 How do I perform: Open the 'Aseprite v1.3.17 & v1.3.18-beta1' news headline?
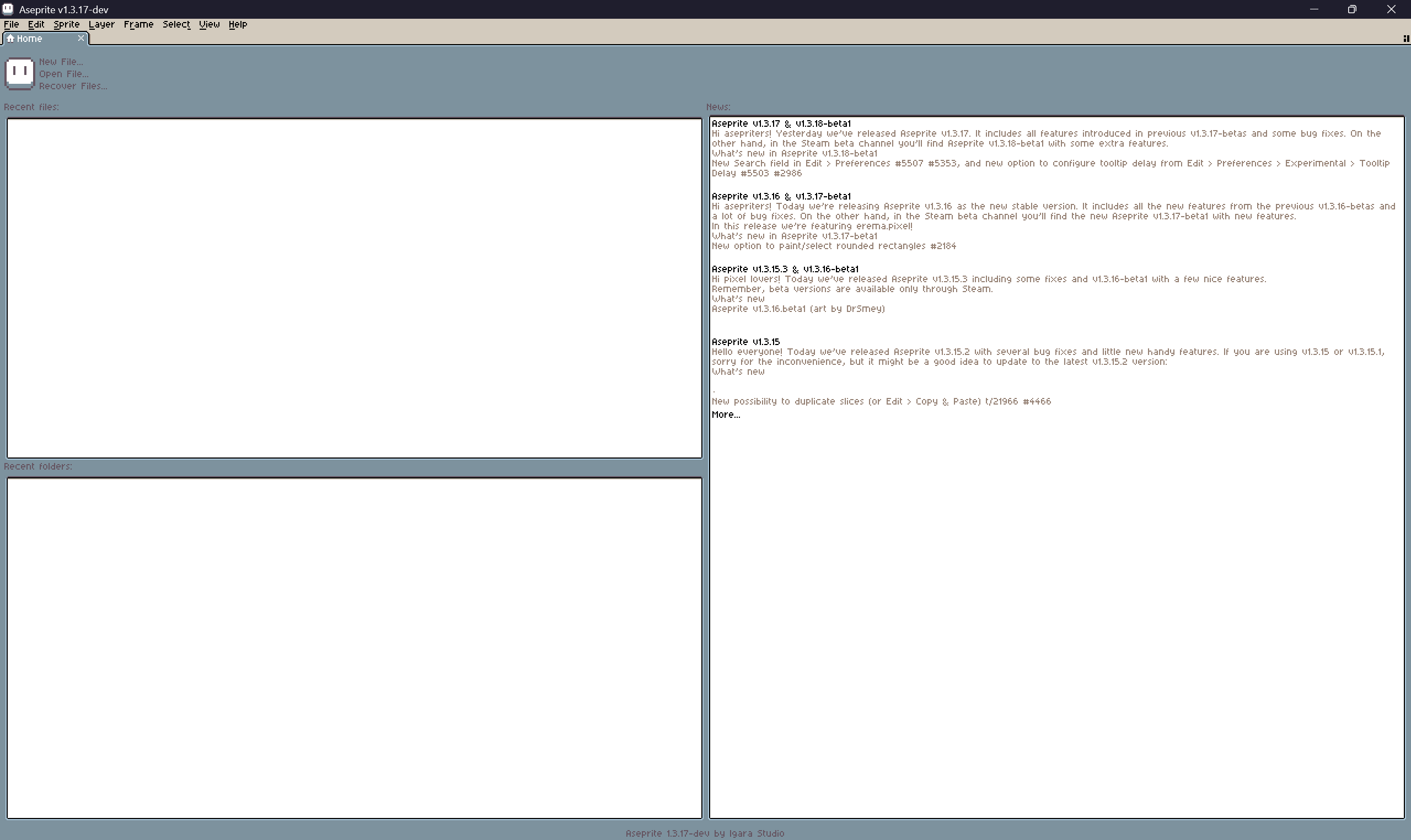(781, 123)
